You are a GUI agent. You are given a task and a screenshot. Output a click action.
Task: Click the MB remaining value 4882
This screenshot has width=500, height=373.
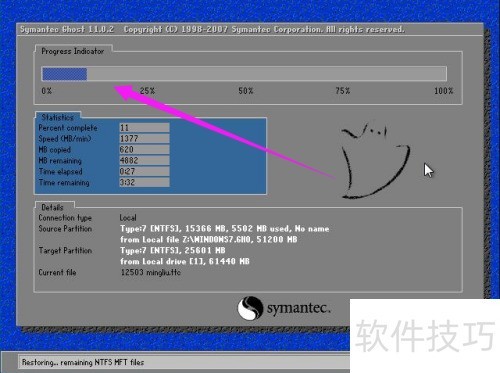coord(144,161)
